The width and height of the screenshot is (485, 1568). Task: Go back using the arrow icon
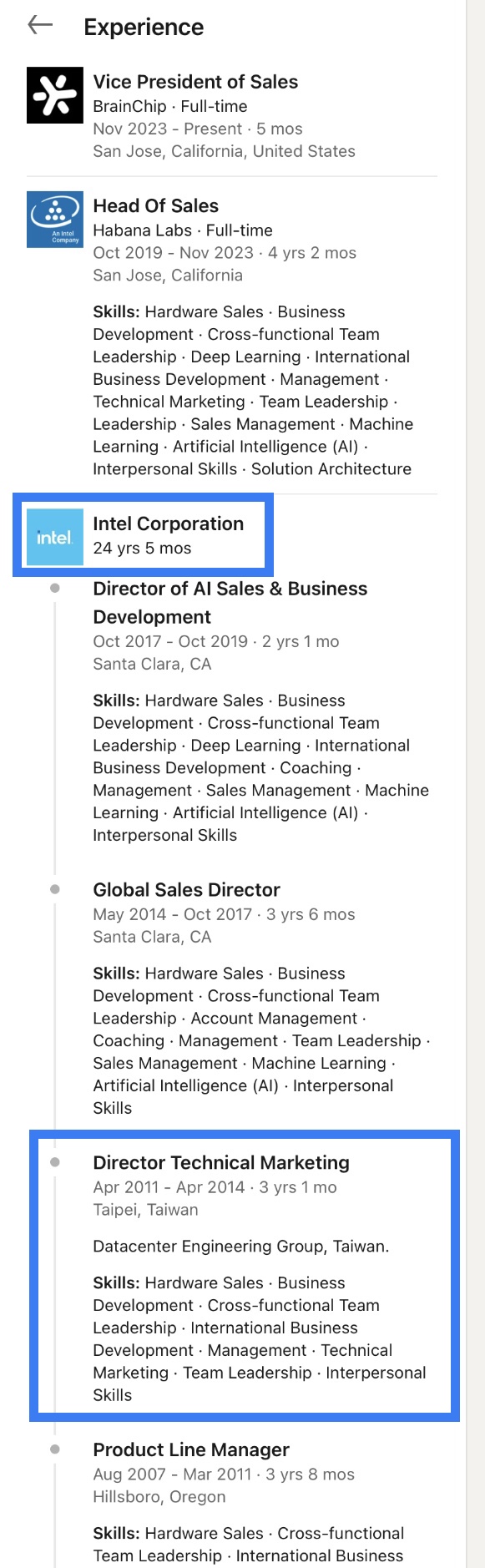[x=40, y=26]
